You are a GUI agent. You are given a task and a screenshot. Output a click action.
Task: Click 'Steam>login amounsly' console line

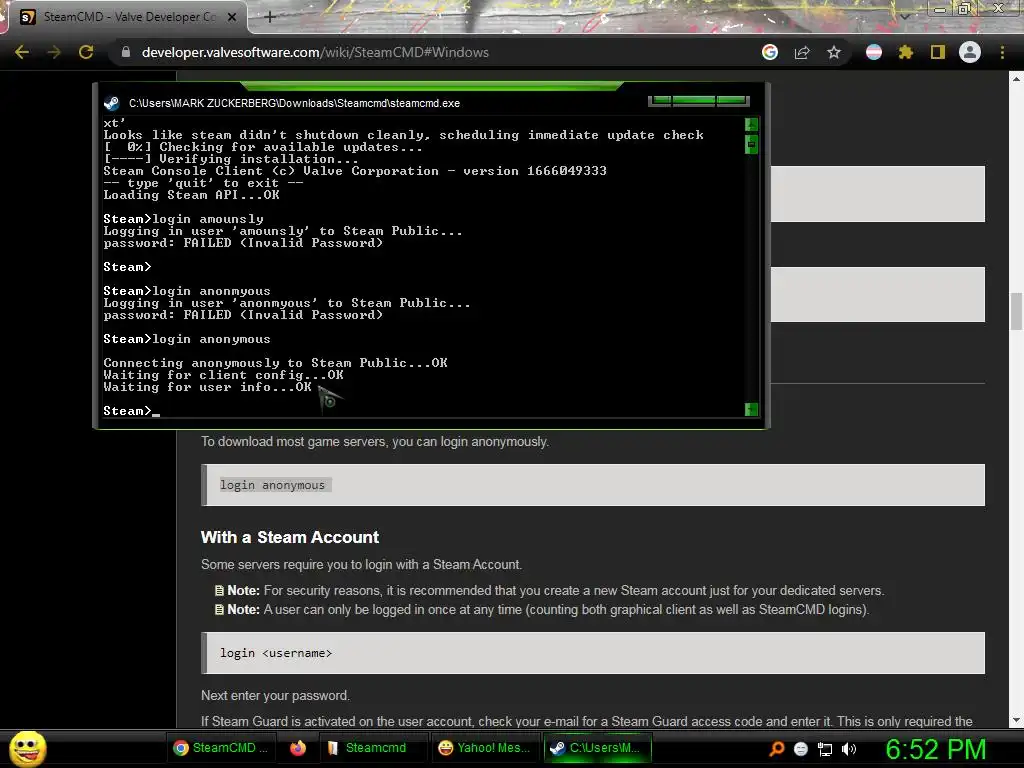pyautogui.click(x=184, y=219)
